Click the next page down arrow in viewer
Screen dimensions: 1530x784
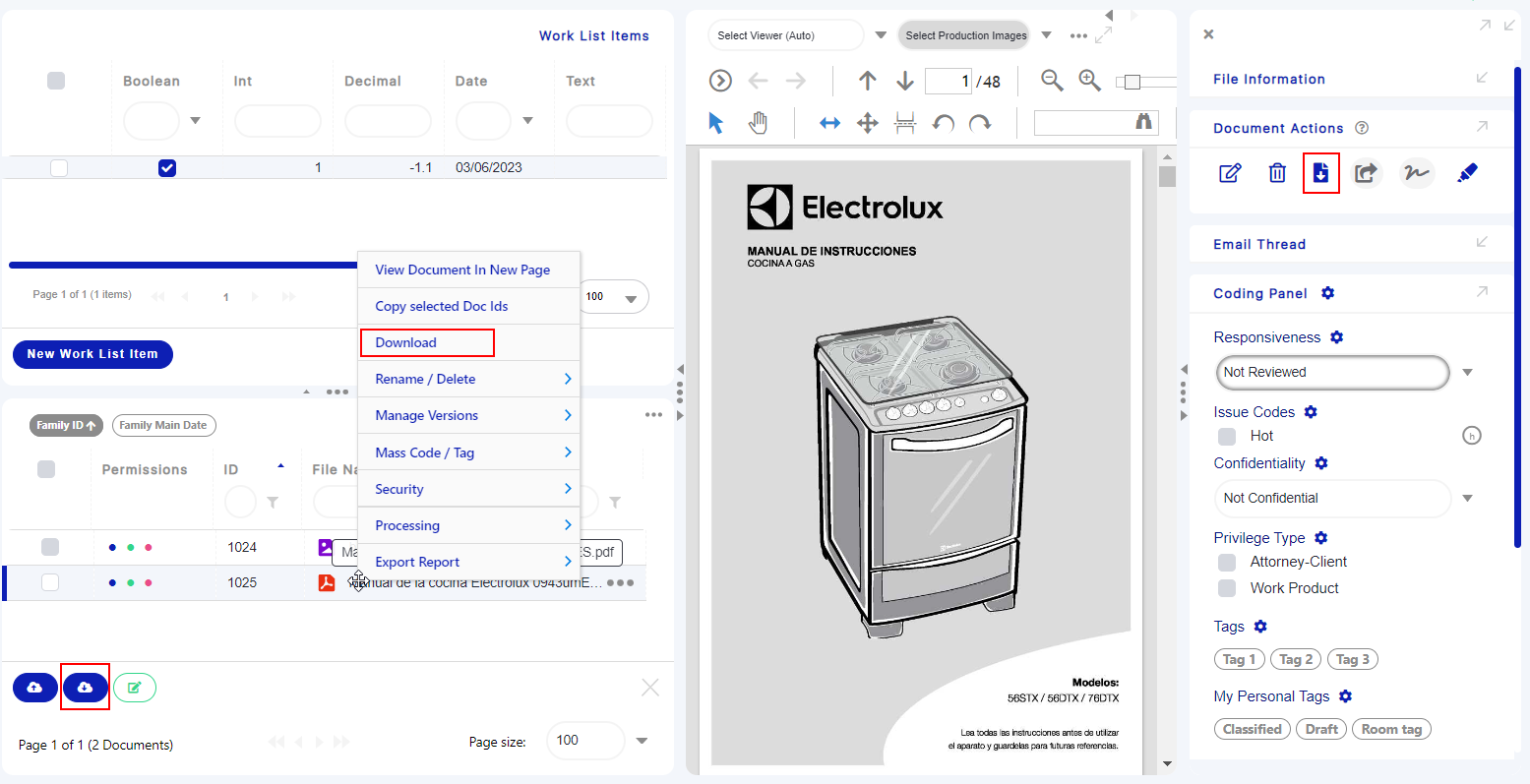point(905,81)
